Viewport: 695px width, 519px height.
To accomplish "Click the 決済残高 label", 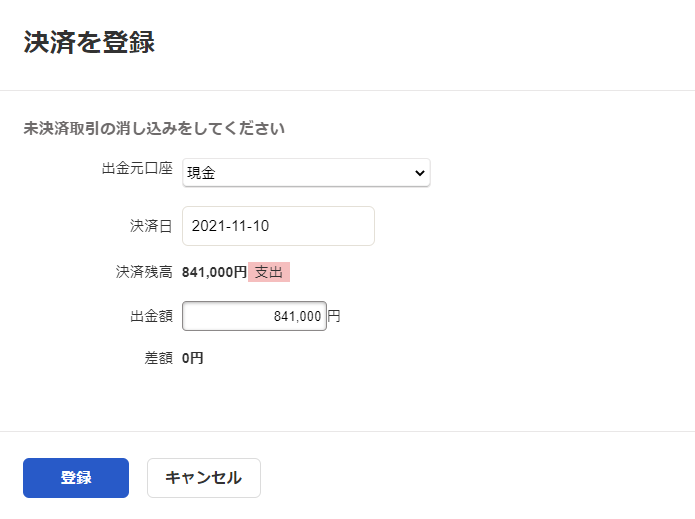I will tap(144, 272).
